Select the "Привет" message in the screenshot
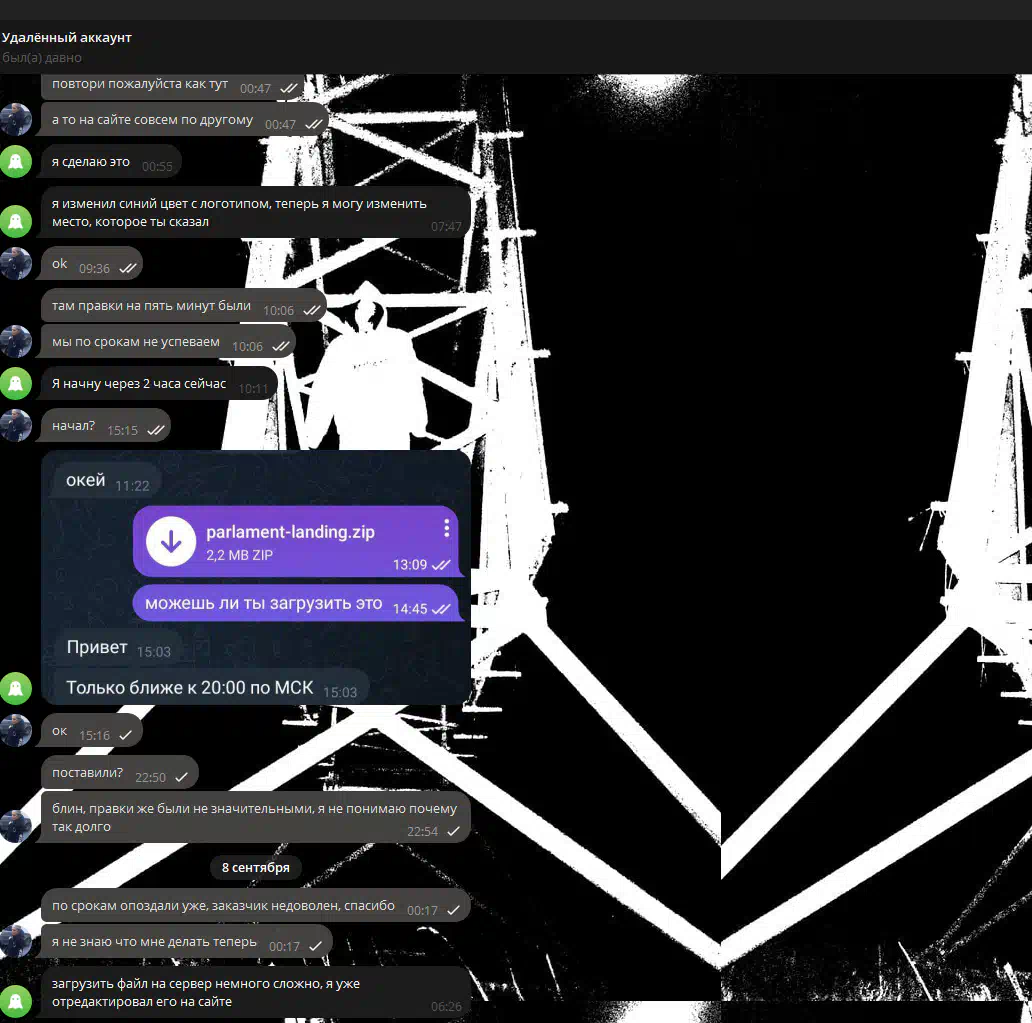This screenshot has height=1023, width=1032. point(118,648)
